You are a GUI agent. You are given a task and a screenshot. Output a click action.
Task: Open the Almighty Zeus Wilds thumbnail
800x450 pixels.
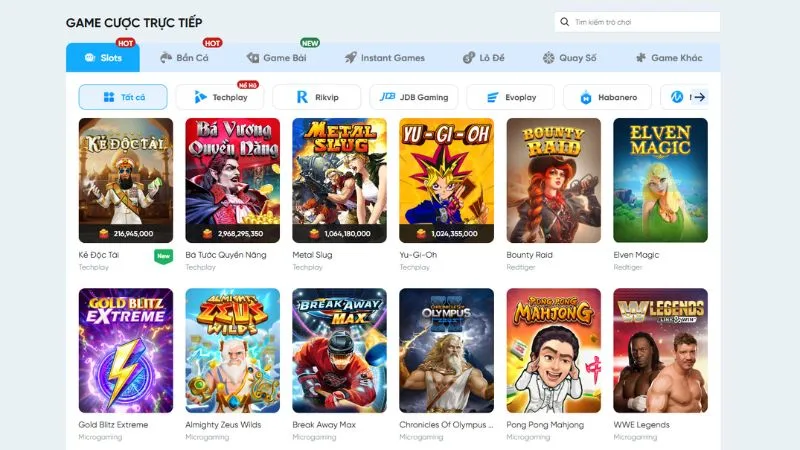[x=233, y=351]
